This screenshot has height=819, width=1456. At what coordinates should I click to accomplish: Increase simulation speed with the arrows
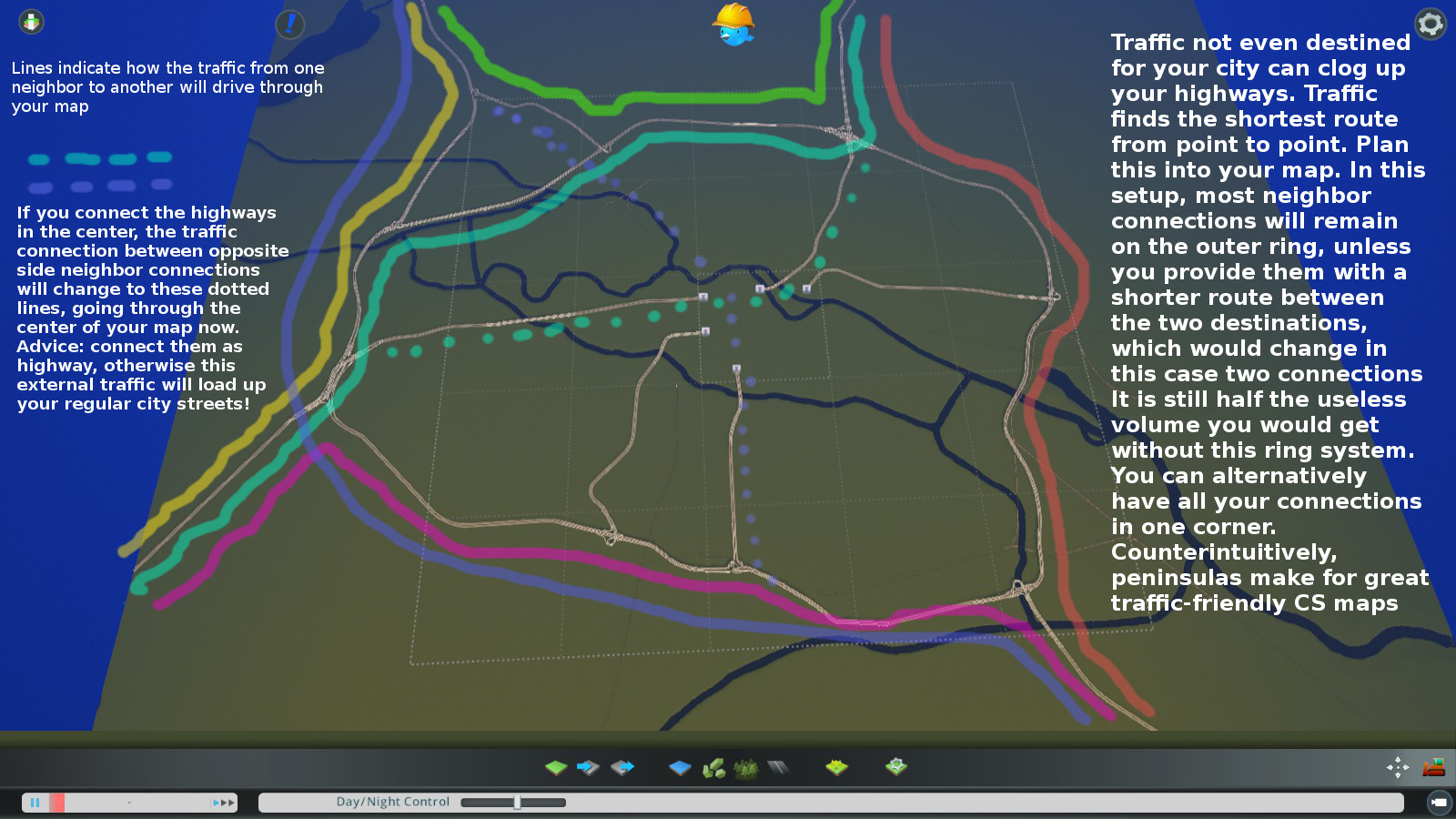223,803
